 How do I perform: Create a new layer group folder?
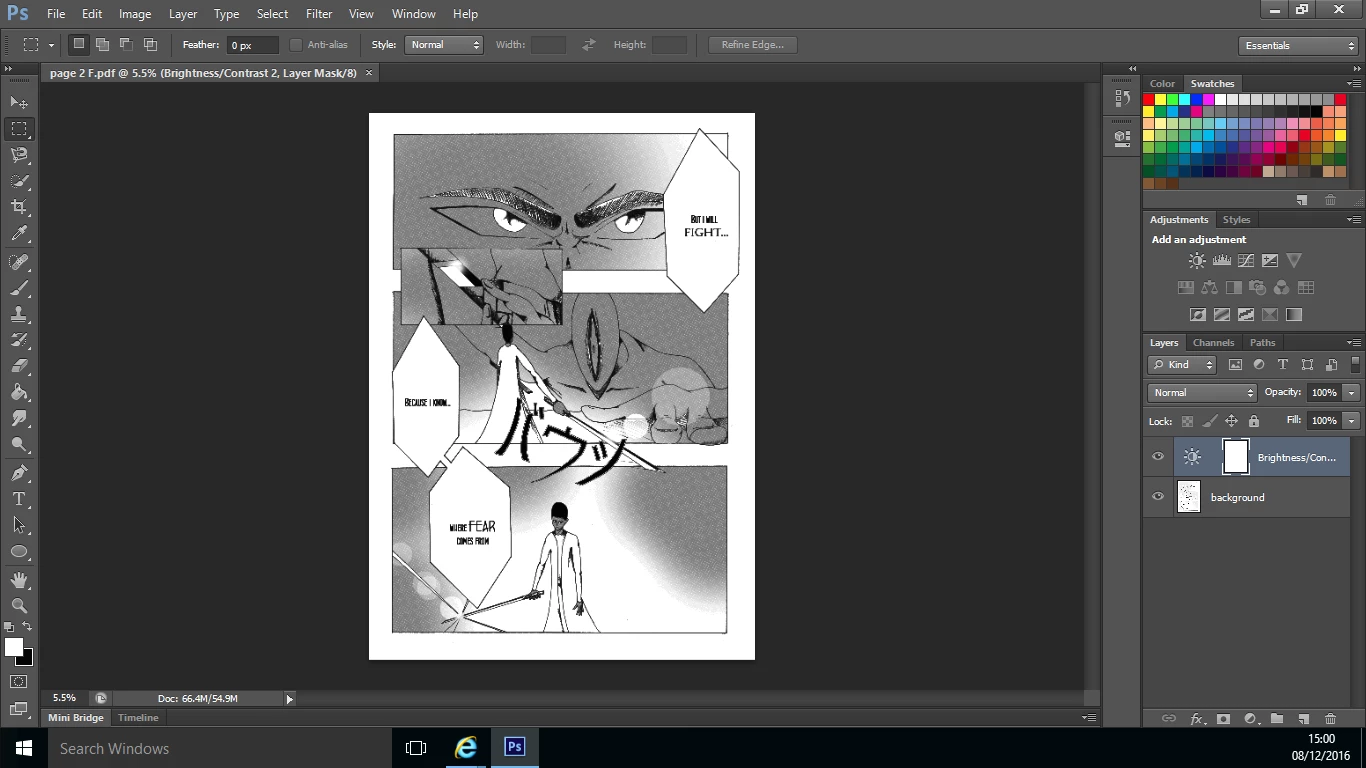(1277, 718)
